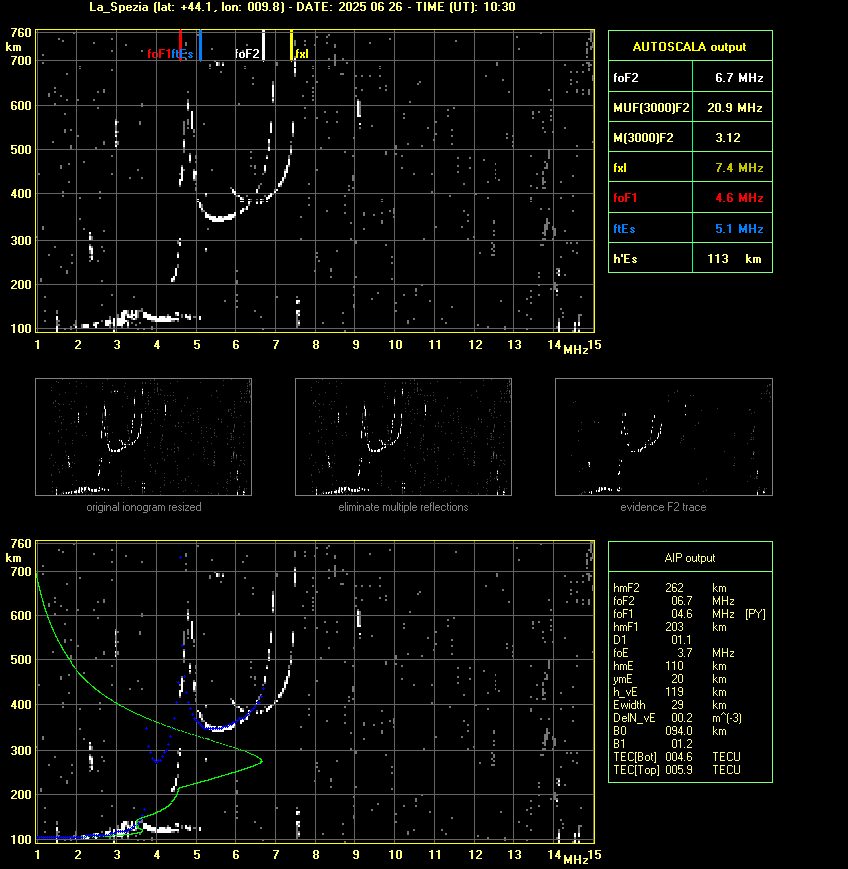Click the hmF2 262 km row
The height and width of the screenshot is (869, 848).
click(671, 588)
